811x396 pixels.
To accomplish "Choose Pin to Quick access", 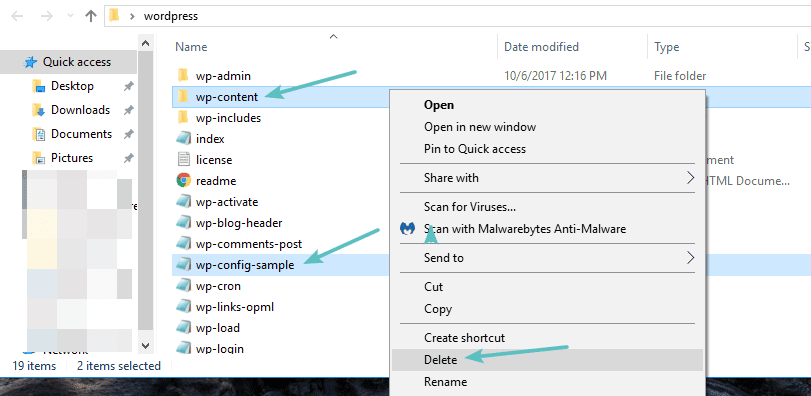I will [x=549, y=149].
